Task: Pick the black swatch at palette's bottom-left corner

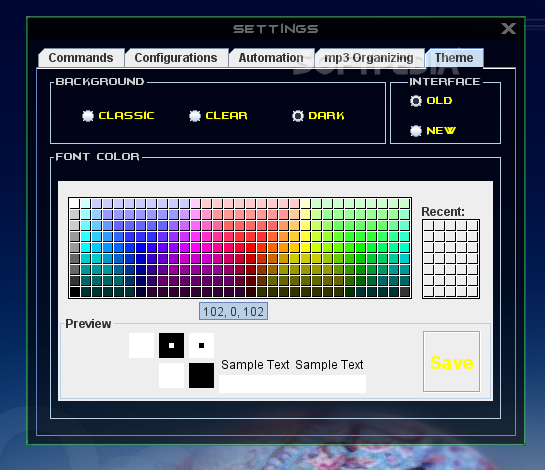Action: click(74, 292)
